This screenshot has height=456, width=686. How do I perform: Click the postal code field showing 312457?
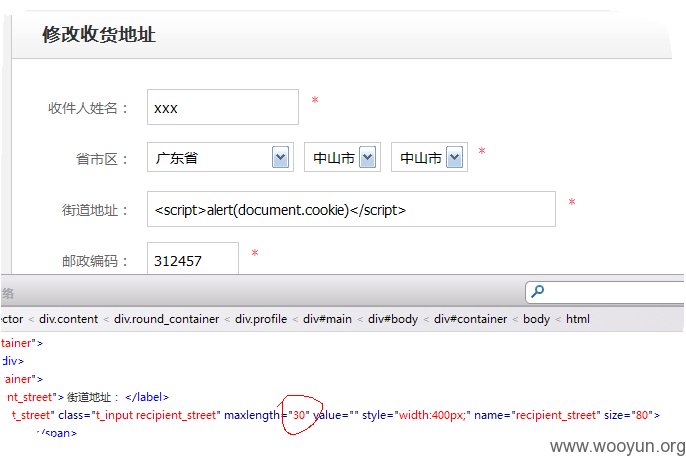(192, 259)
